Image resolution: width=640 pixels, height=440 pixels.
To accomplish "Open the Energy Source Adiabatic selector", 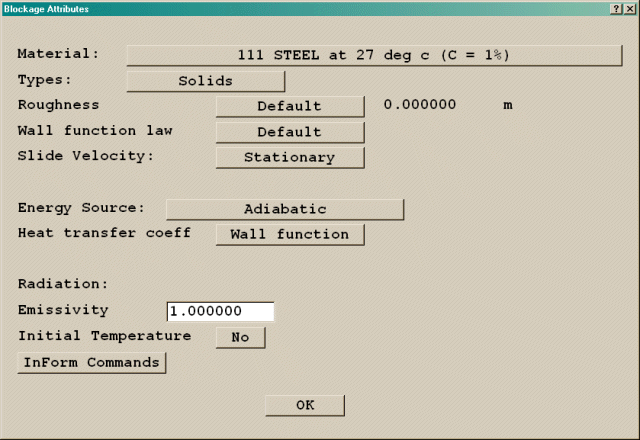I will pos(285,209).
